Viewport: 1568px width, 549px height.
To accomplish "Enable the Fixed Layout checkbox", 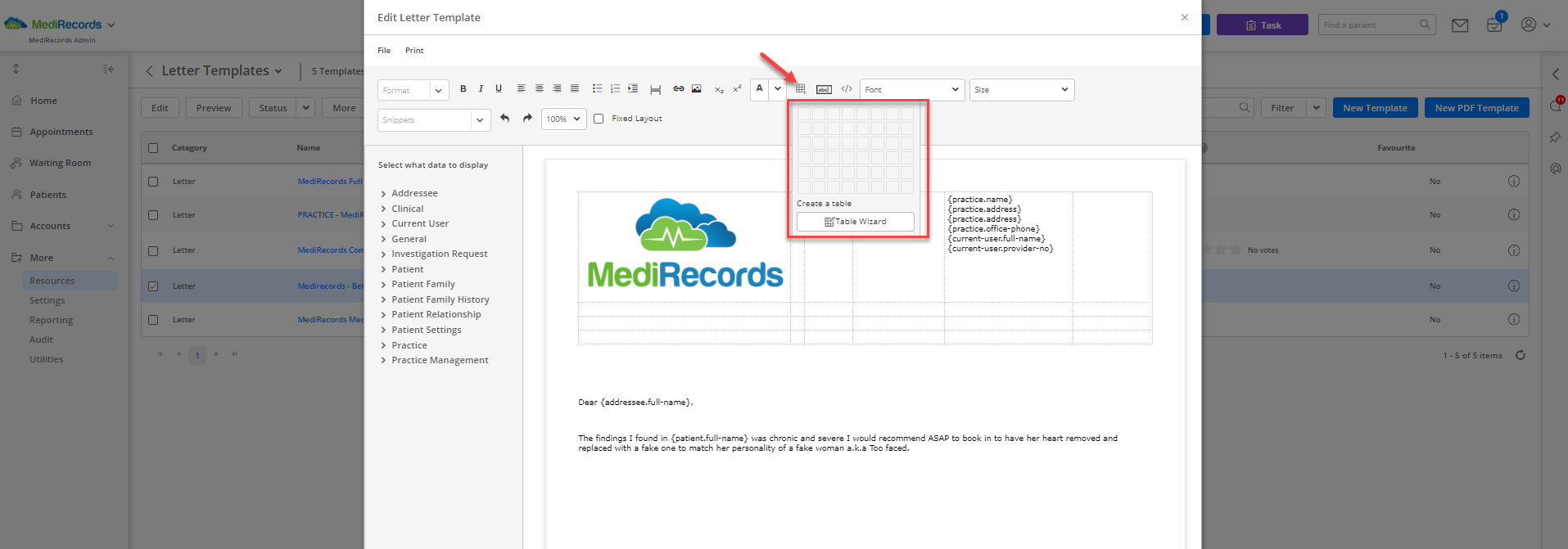I will tap(599, 119).
